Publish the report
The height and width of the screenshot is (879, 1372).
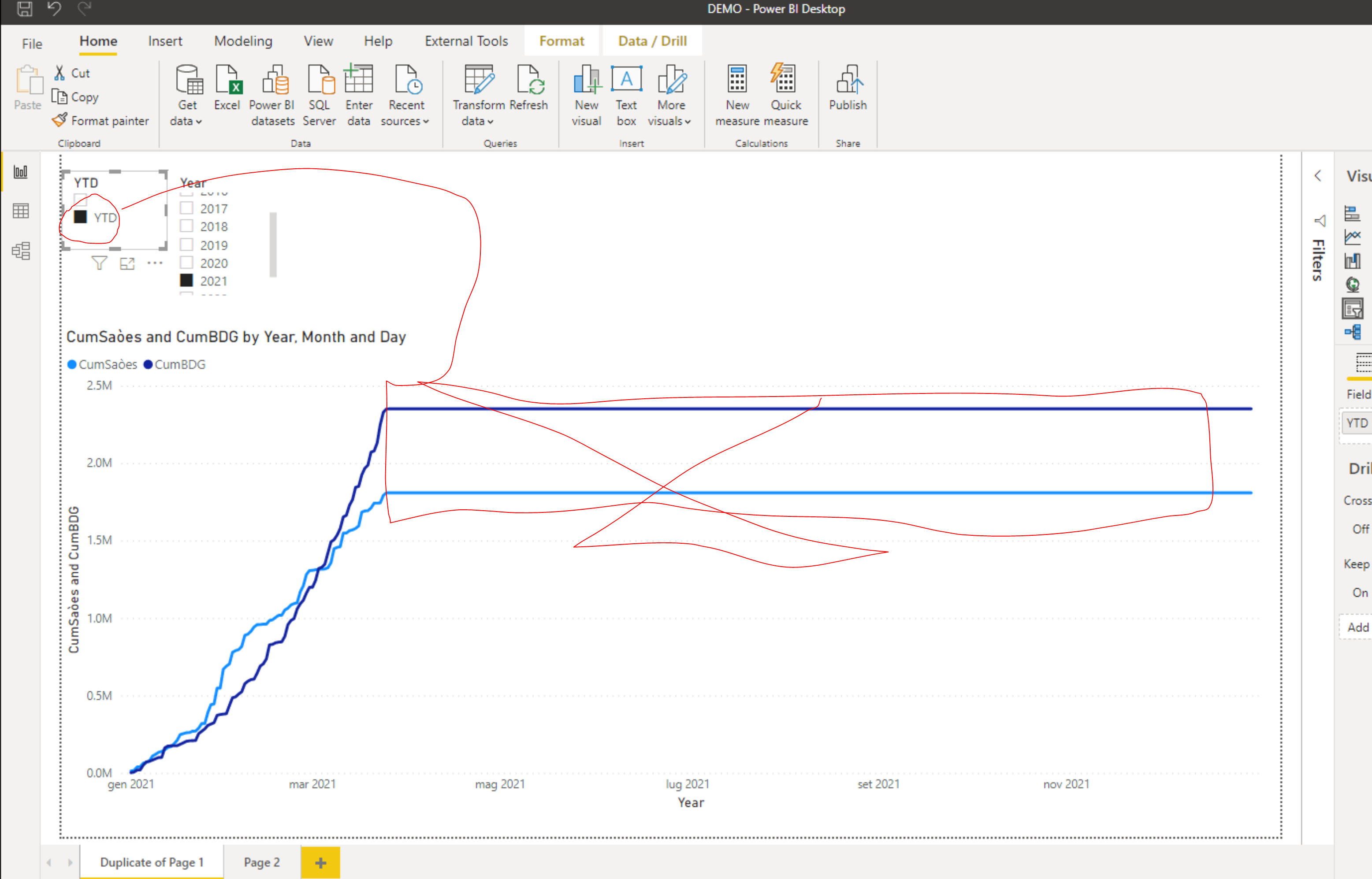[848, 88]
